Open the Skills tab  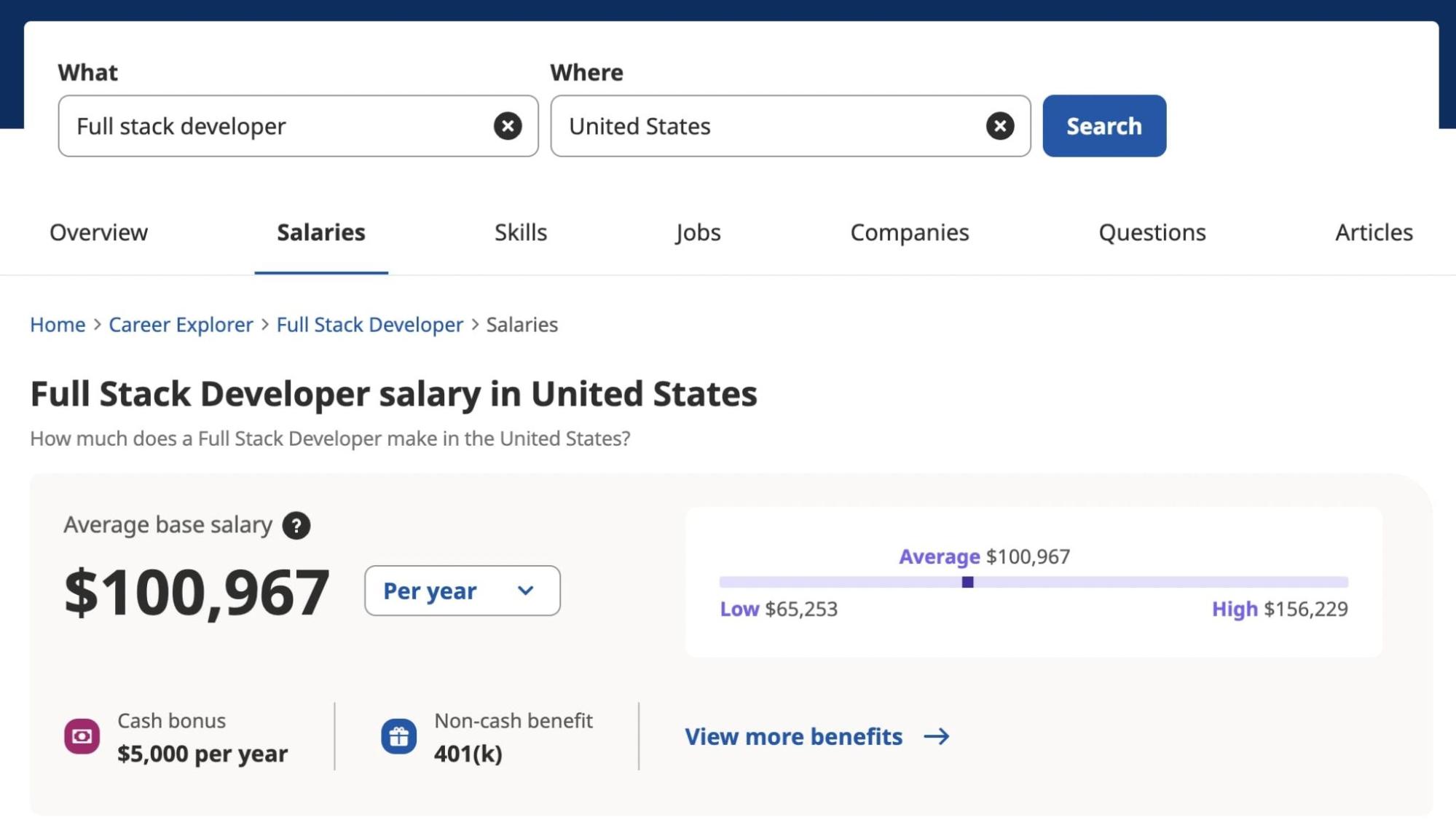(x=520, y=232)
